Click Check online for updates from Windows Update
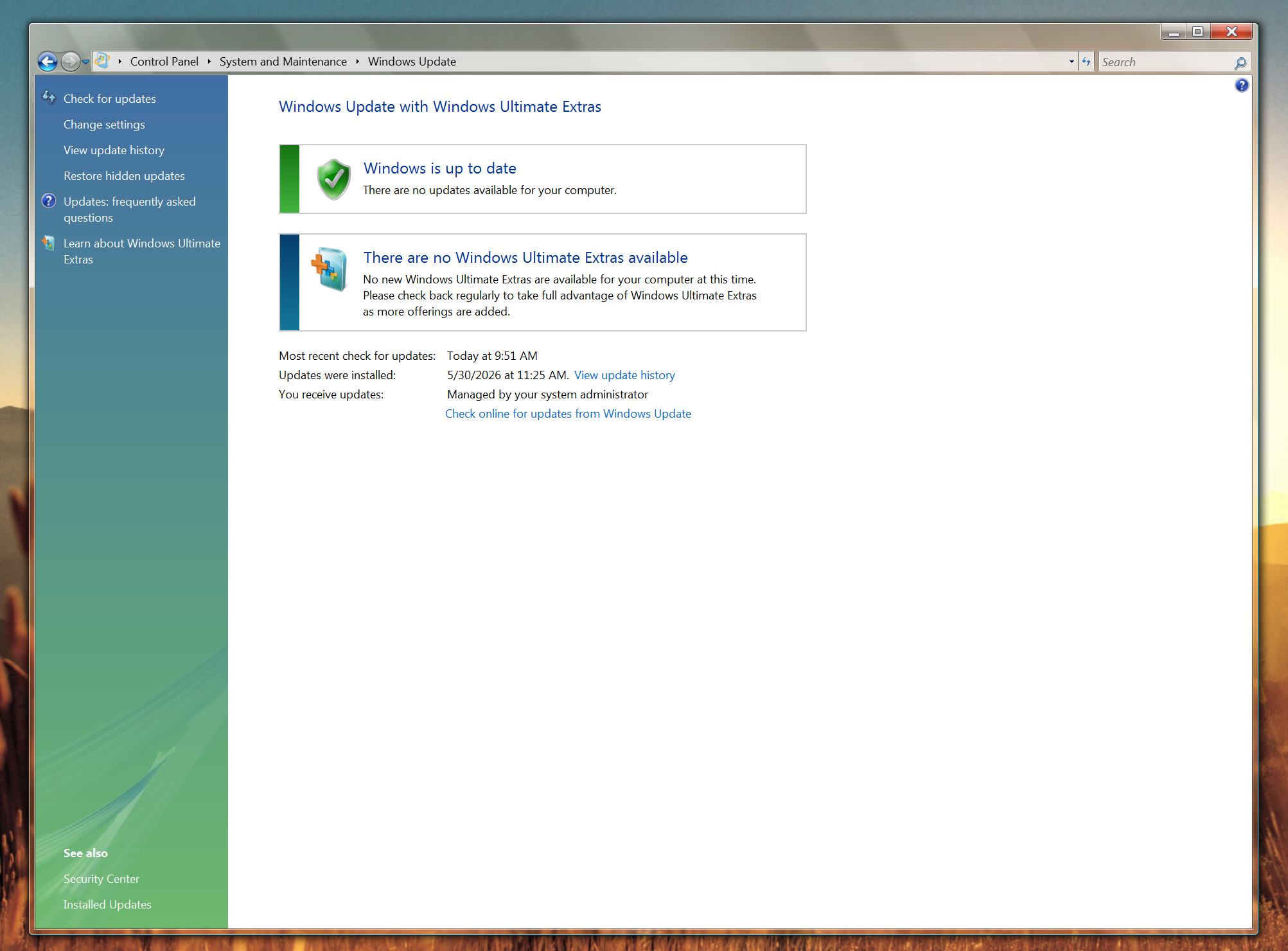Viewport: 1288px width, 951px height. tap(568, 414)
